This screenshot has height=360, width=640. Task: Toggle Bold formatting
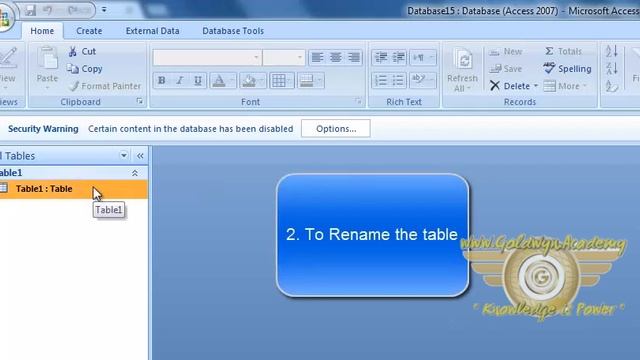162,80
